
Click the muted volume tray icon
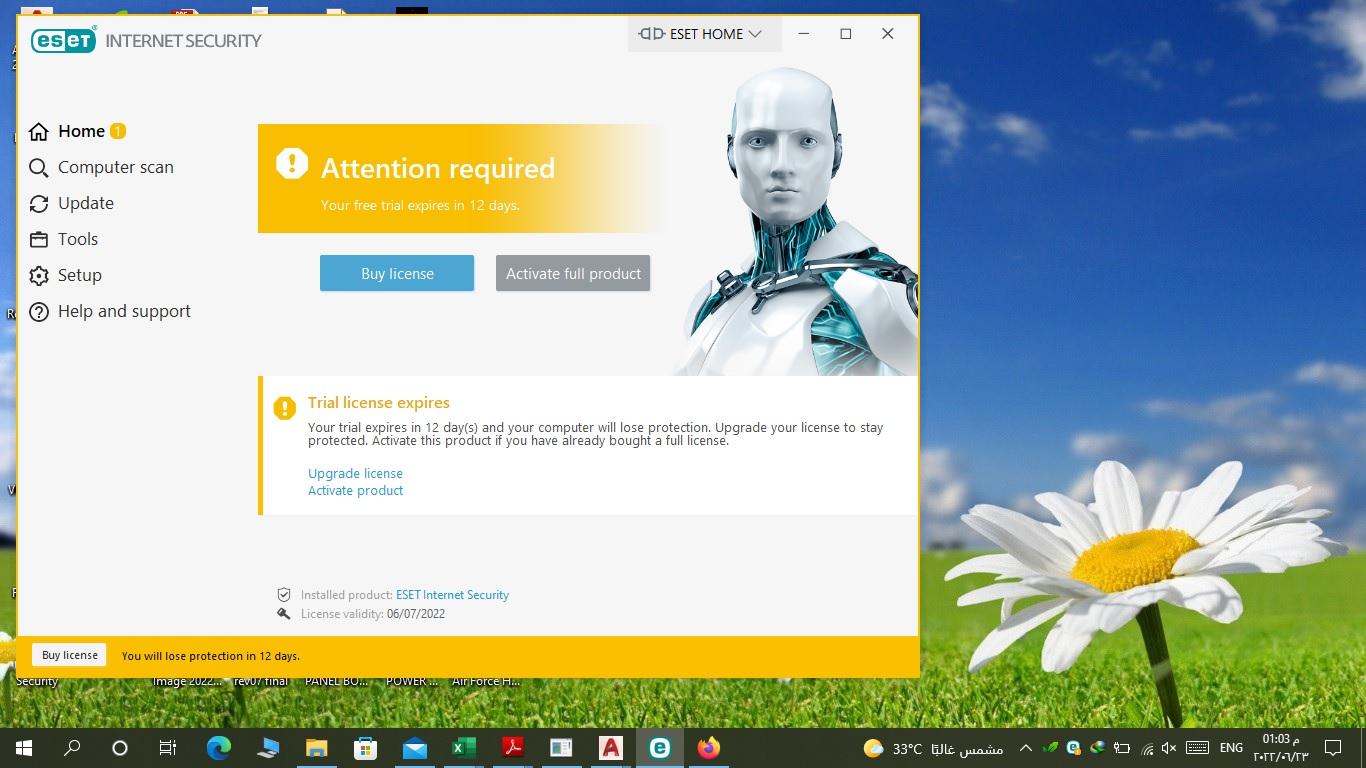click(x=1169, y=748)
